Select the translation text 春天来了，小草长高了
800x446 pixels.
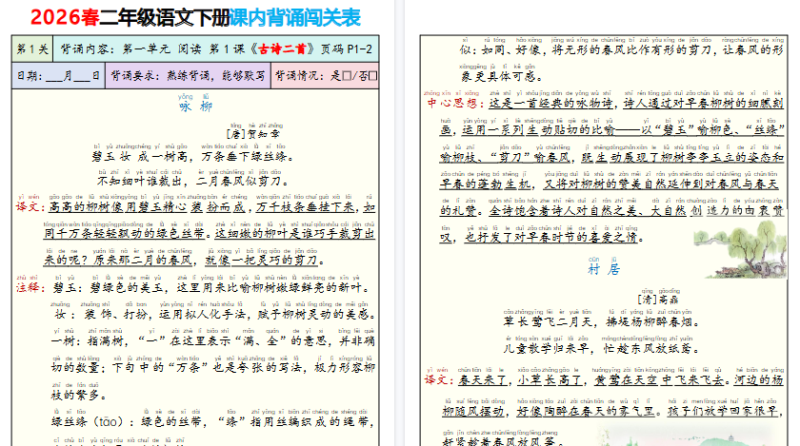[x=520, y=380]
